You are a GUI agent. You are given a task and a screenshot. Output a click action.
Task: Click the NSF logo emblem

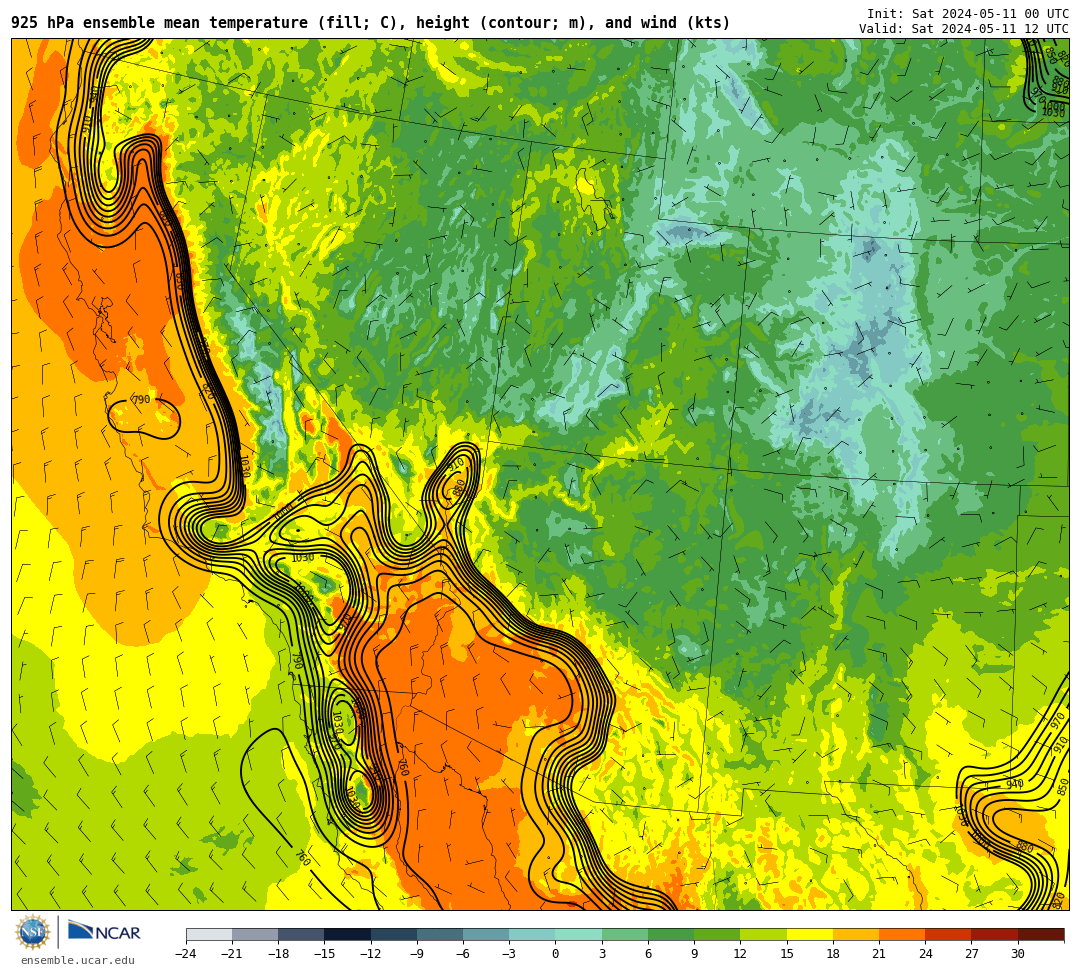(x=32, y=933)
